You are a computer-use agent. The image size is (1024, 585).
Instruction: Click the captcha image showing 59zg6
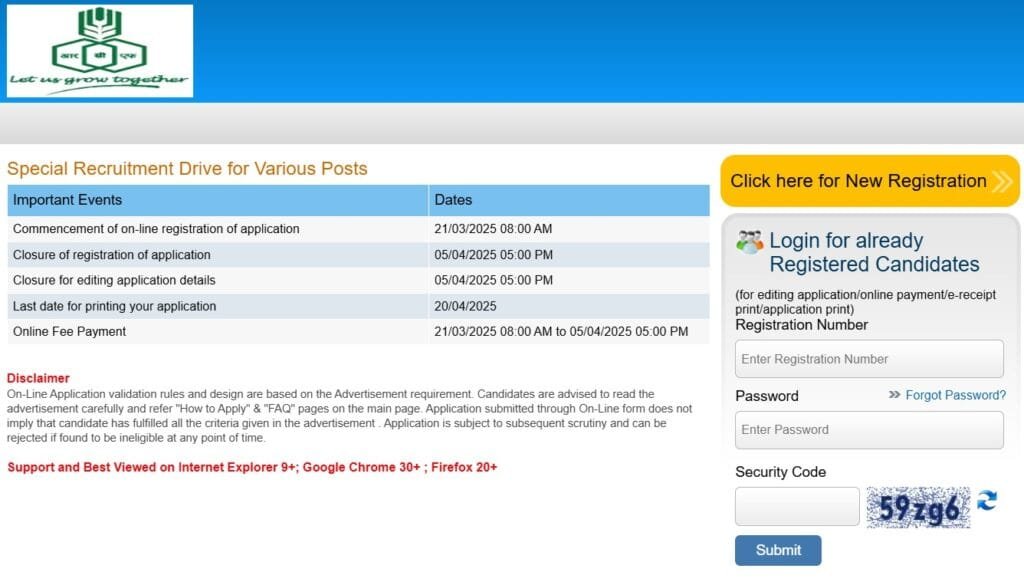click(918, 507)
